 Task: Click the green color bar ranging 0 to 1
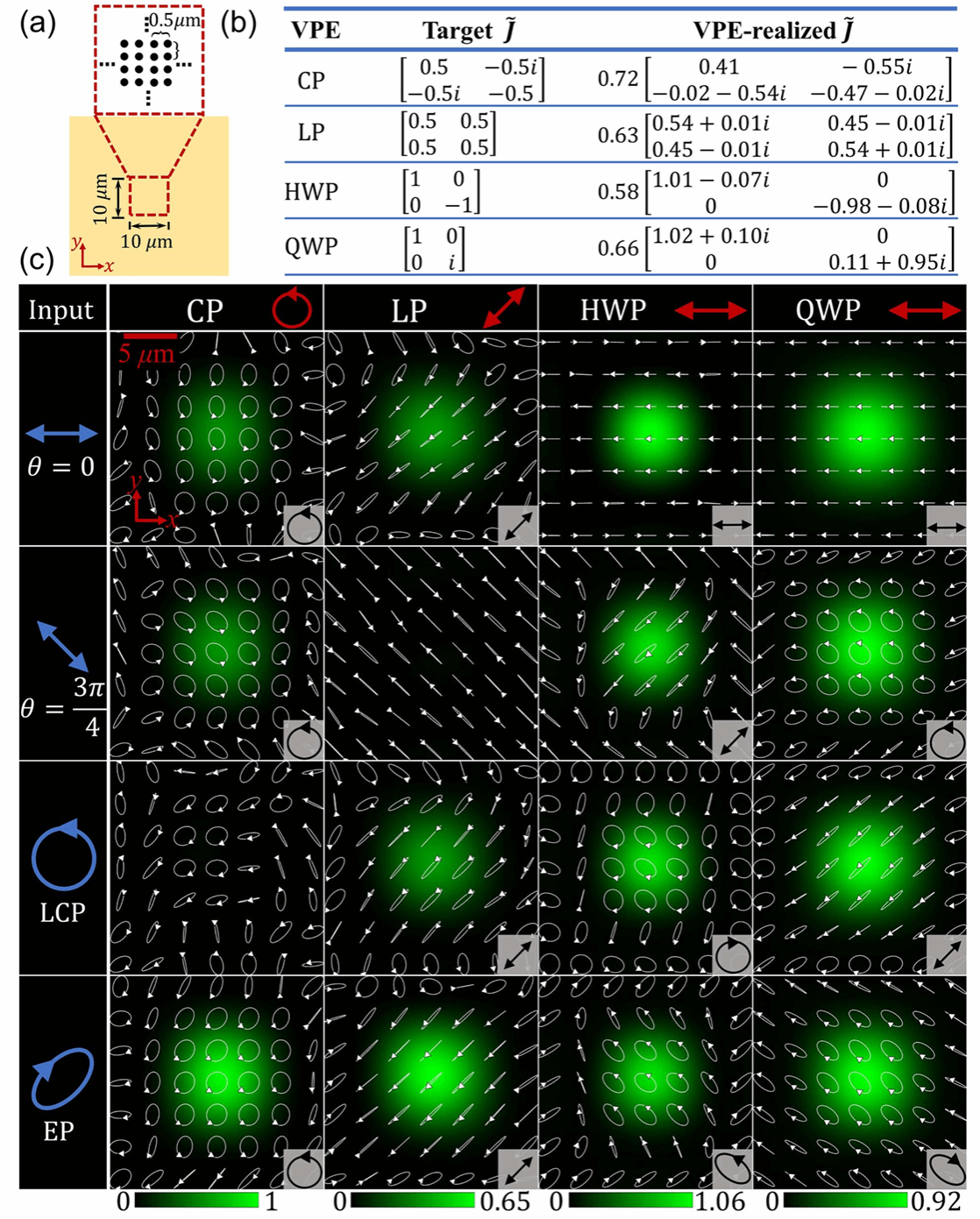(198, 1201)
